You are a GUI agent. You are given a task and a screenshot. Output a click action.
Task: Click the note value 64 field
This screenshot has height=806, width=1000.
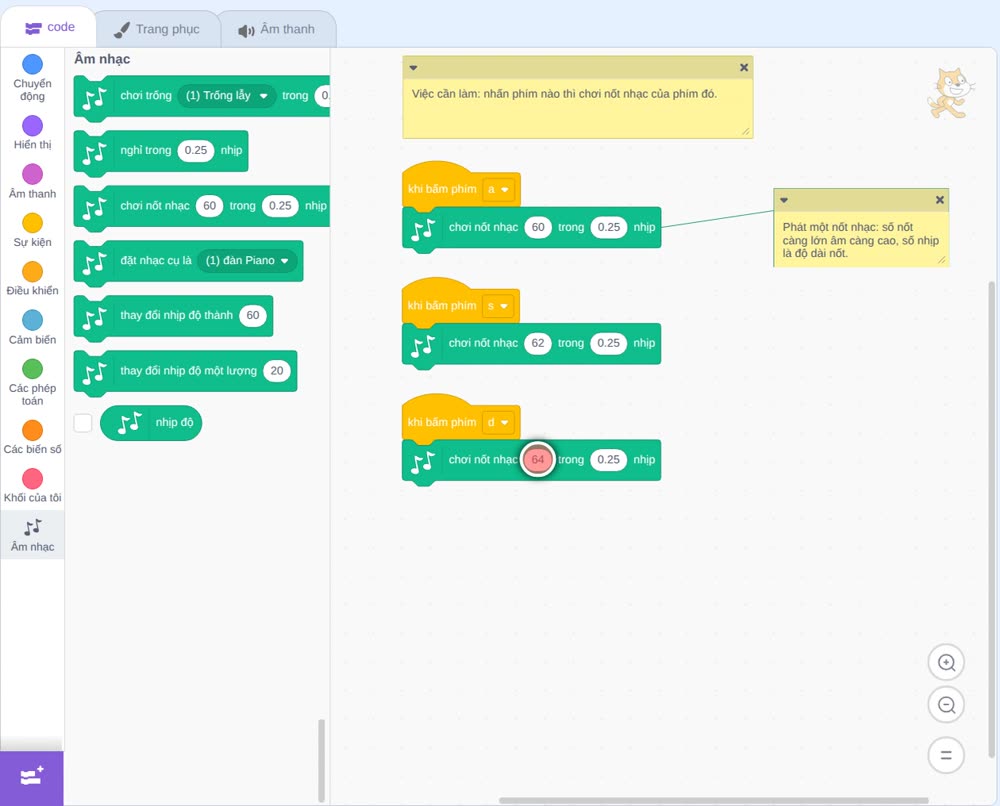click(x=538, y=460)
